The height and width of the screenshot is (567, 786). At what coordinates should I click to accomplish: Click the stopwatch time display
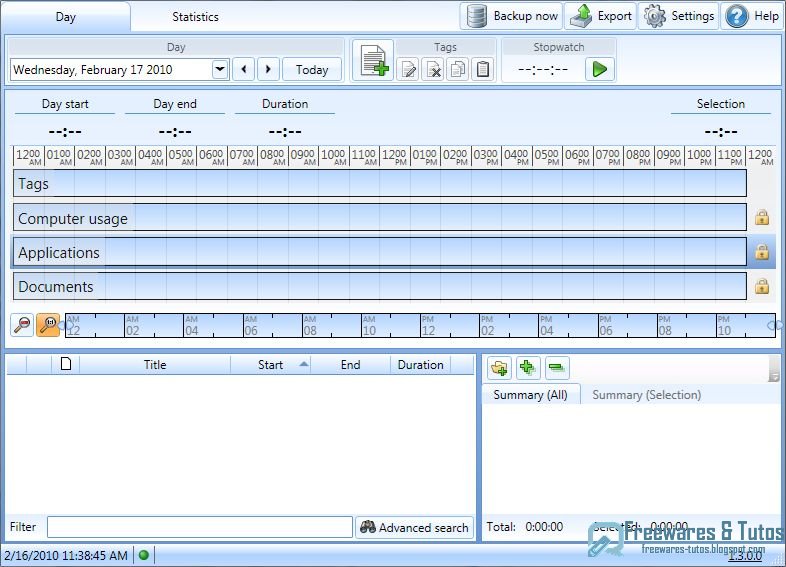click(543, 70)
